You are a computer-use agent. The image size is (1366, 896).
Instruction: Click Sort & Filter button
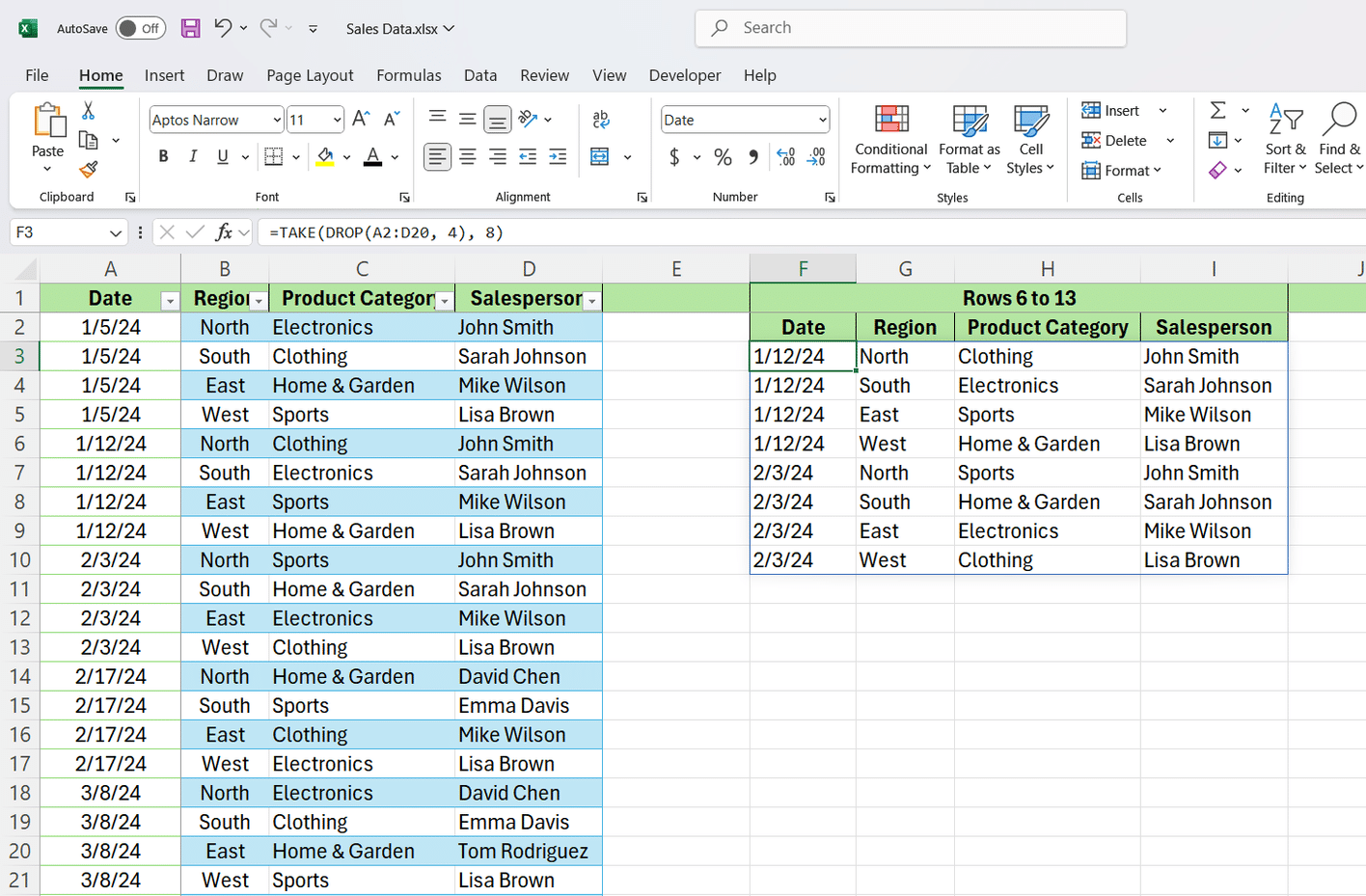click(1285, 140)
